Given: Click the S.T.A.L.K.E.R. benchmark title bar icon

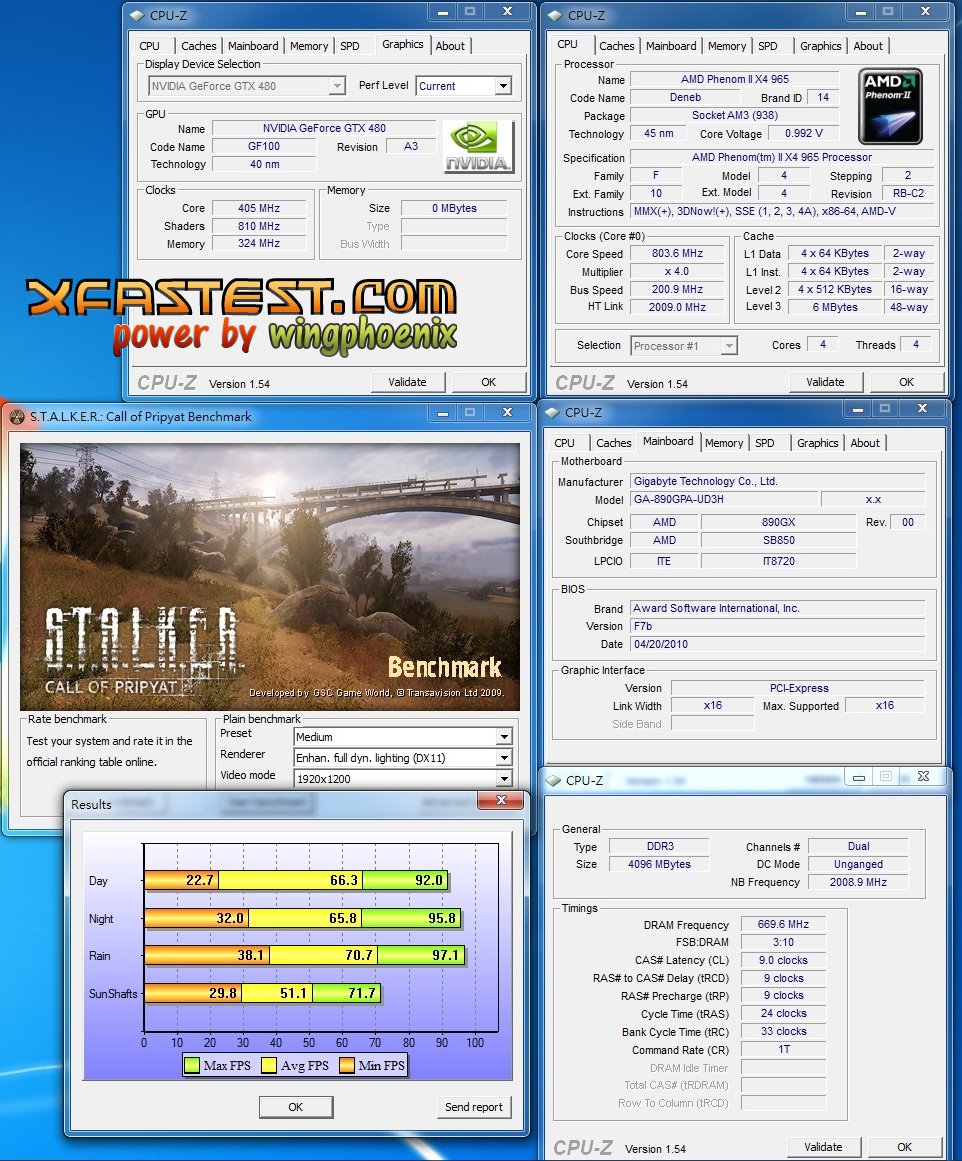Looking at the screenshot, I should [x=17, y=417].
